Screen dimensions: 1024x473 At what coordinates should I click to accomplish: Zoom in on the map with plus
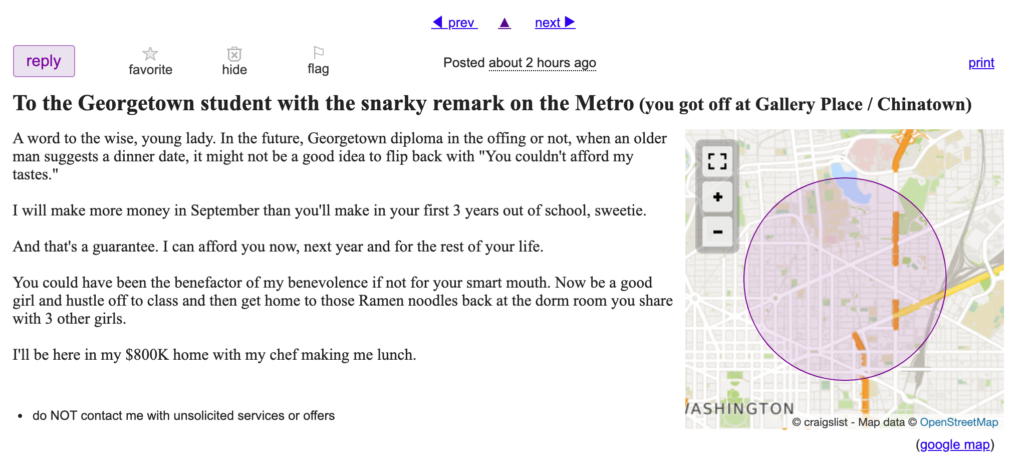718,197
